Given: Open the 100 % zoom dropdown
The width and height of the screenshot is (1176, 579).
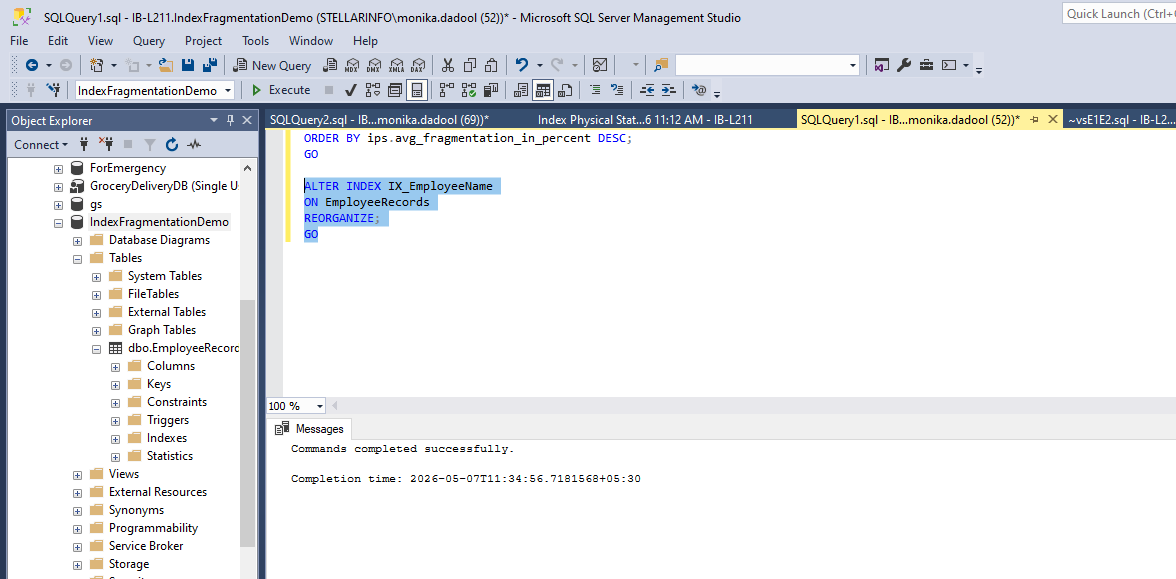Looking at the screenshot, I should (x=320, y=406).
